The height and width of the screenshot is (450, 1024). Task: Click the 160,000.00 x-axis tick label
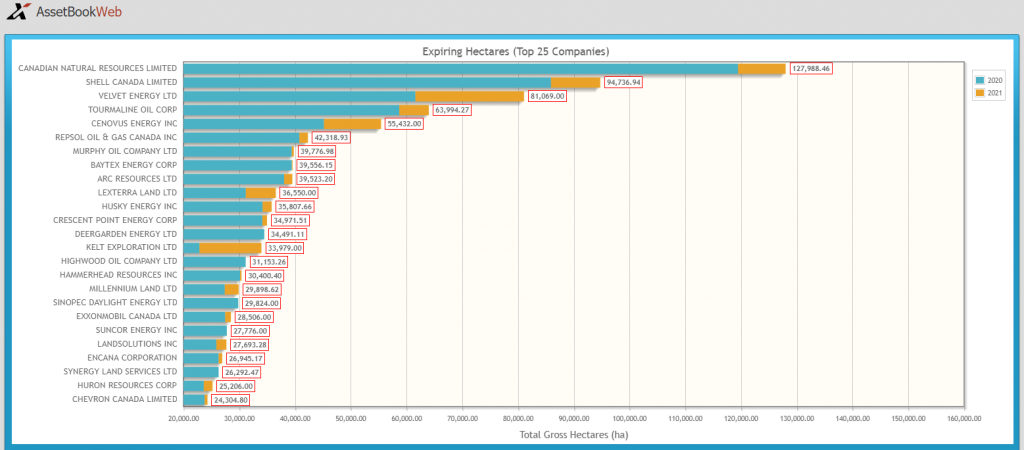(964, 419)
